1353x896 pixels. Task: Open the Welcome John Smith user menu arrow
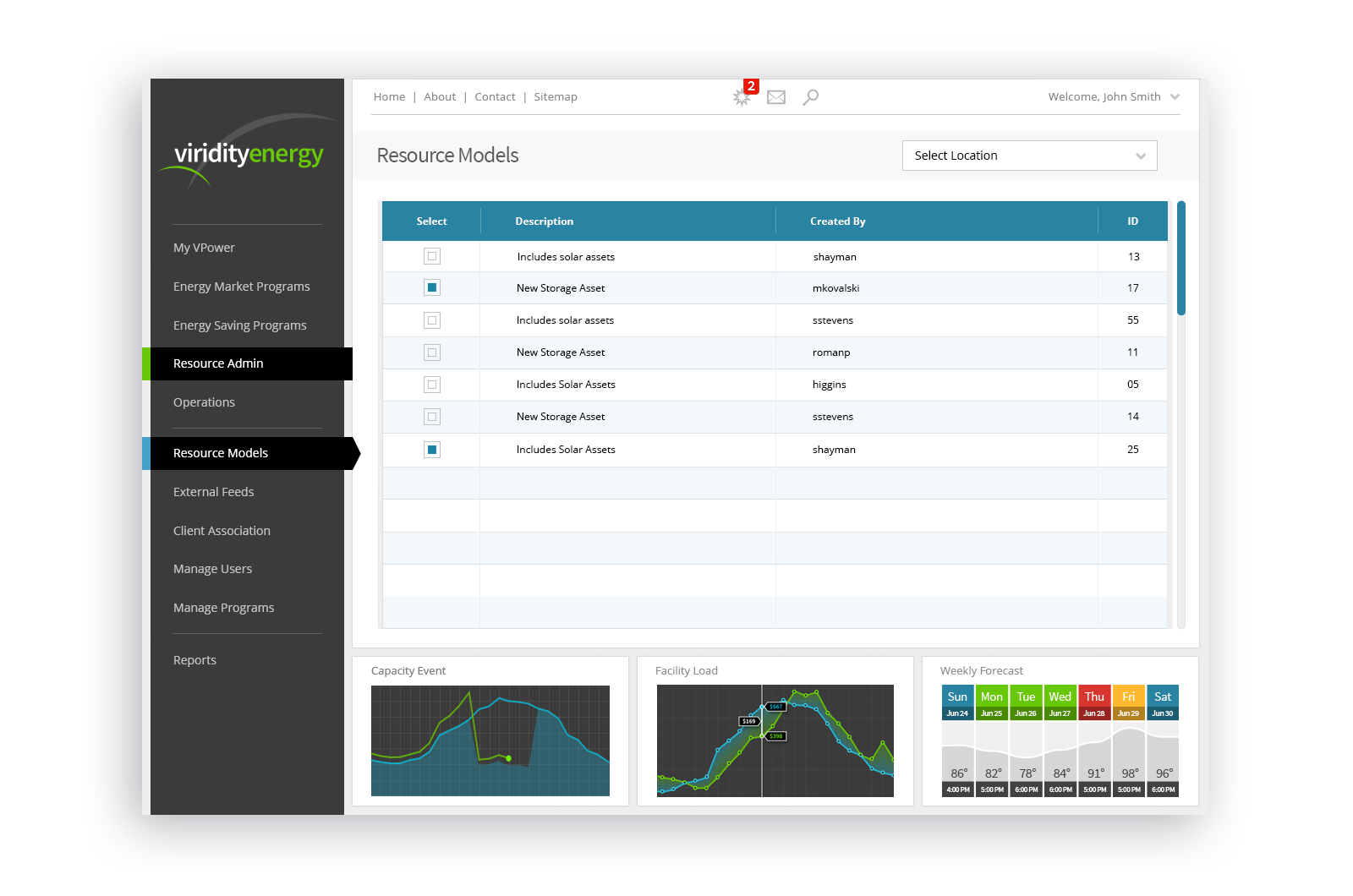click(1175, 97)
